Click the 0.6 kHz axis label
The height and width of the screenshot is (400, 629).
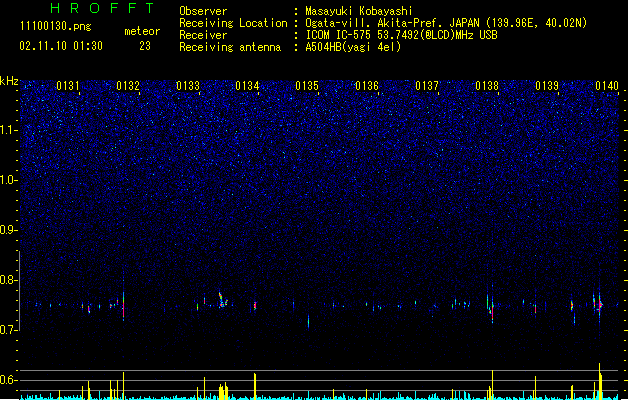(9, 380)
